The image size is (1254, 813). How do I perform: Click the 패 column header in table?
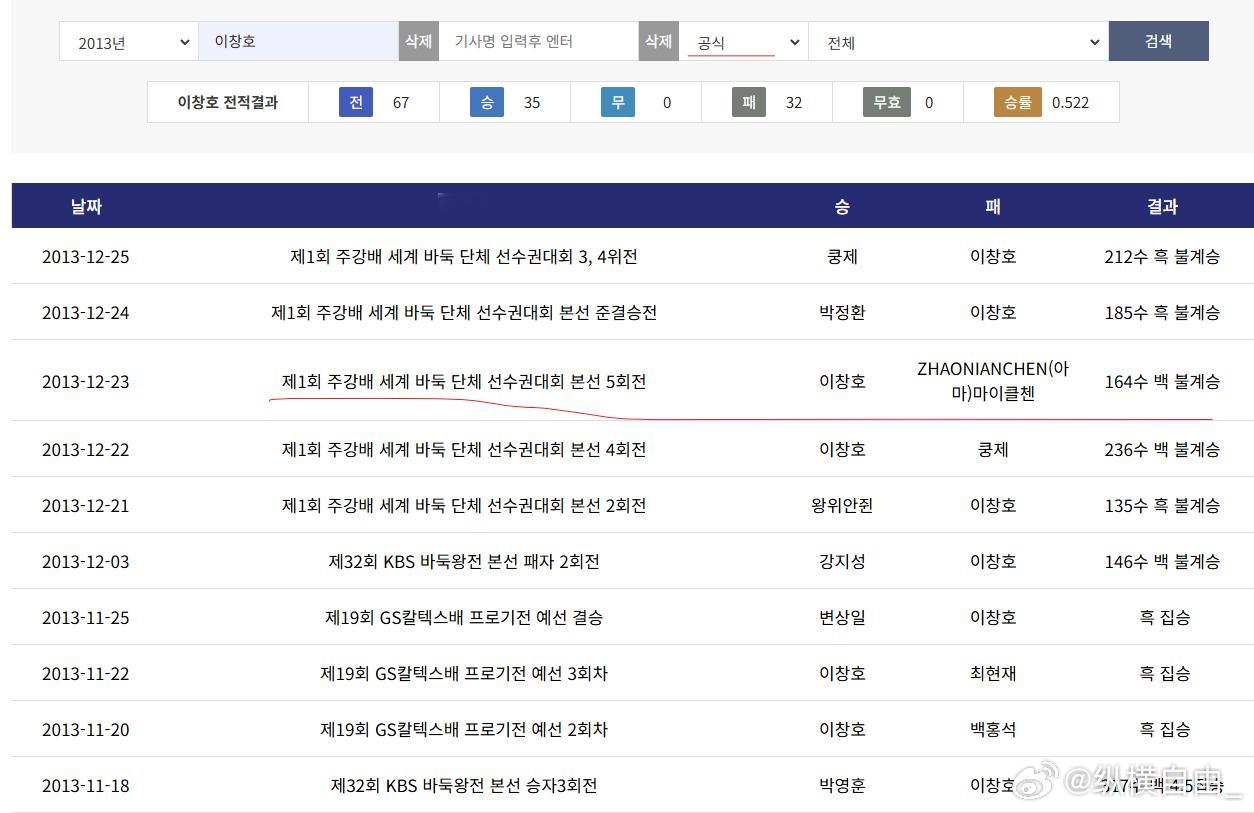click(x=993, y=206)
